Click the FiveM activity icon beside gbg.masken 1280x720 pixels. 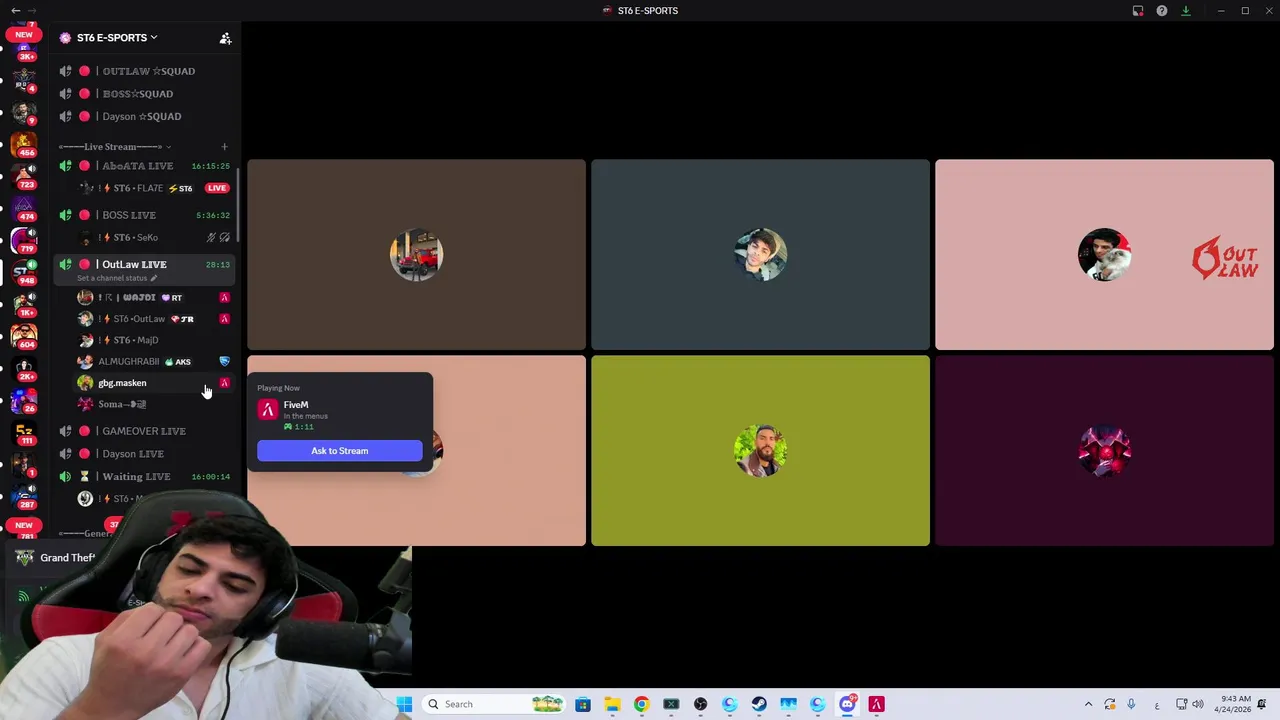224,383
